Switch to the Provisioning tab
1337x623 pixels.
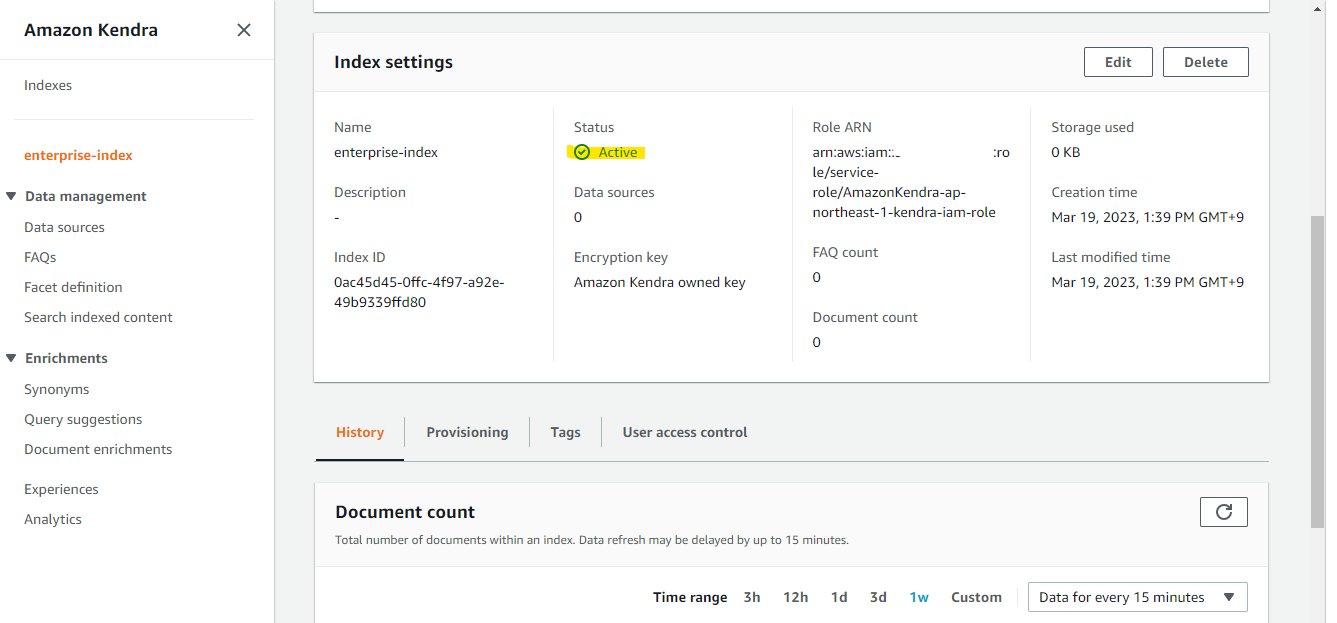(467, 432)
